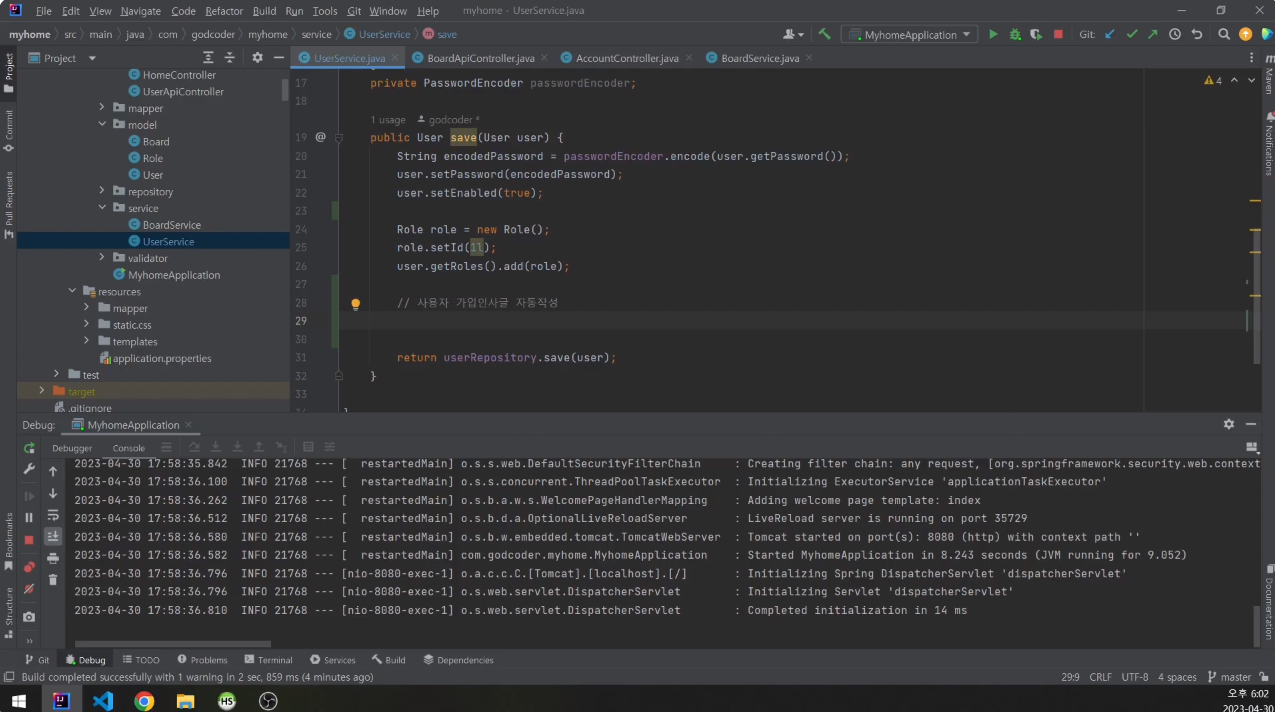Screen dimensions: 1275x712
Task: Expand the validator package
Action: click(102, 258)
